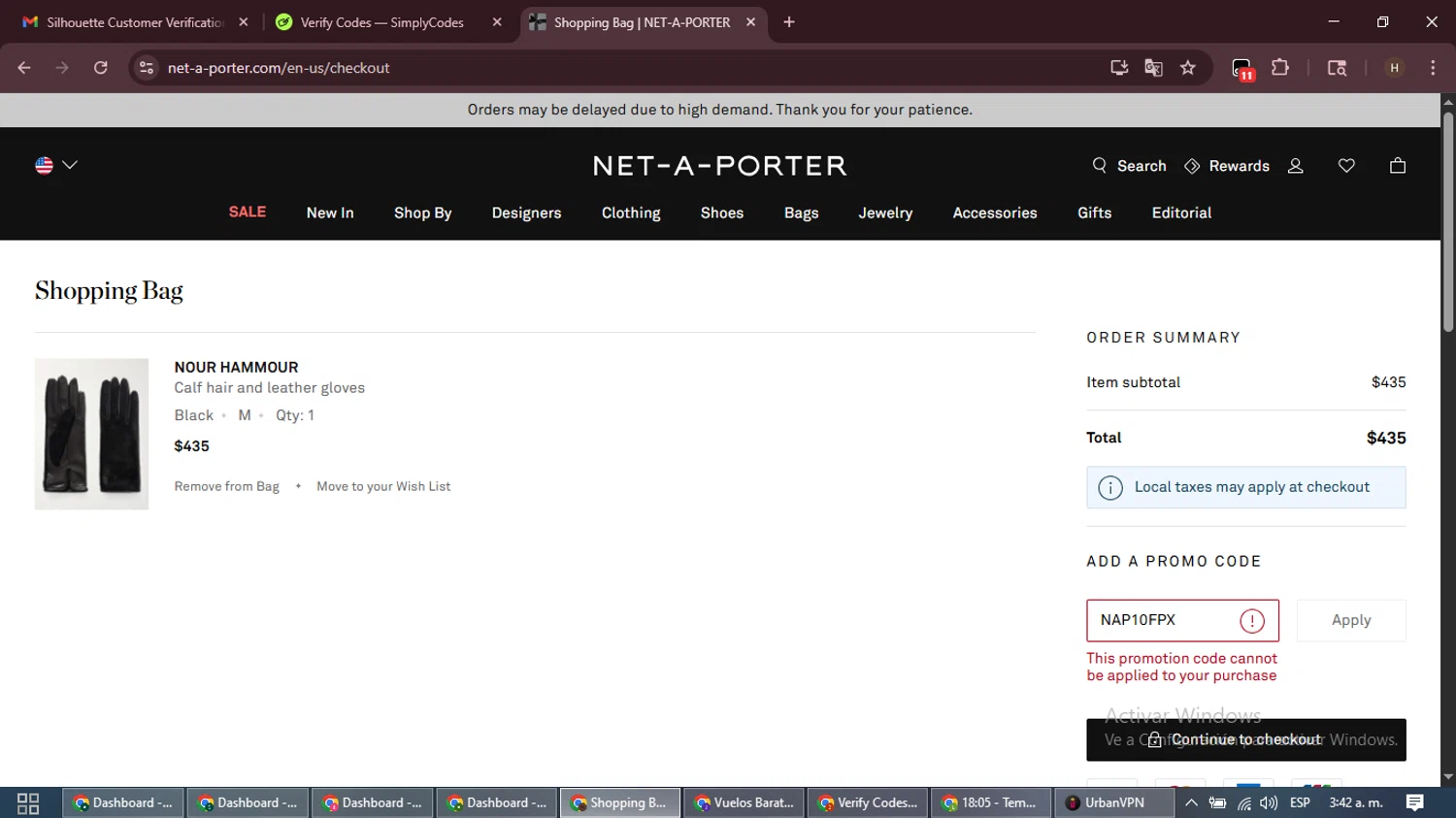Viewport: 1456px width, 818px height.
Task: Click the browser forward arrow
Action: [x=62, y=68]
